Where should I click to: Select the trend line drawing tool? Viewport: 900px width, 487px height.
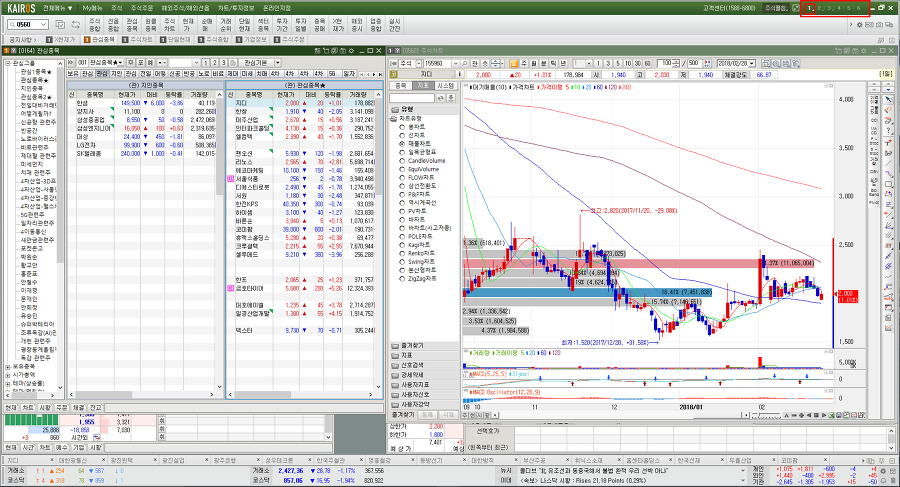(888, 165)
